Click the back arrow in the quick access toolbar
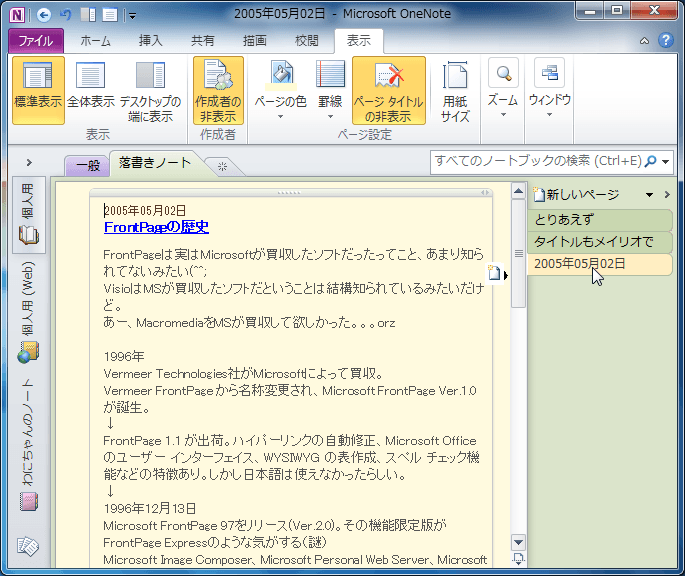685x576 pixels. coord(43,14)
